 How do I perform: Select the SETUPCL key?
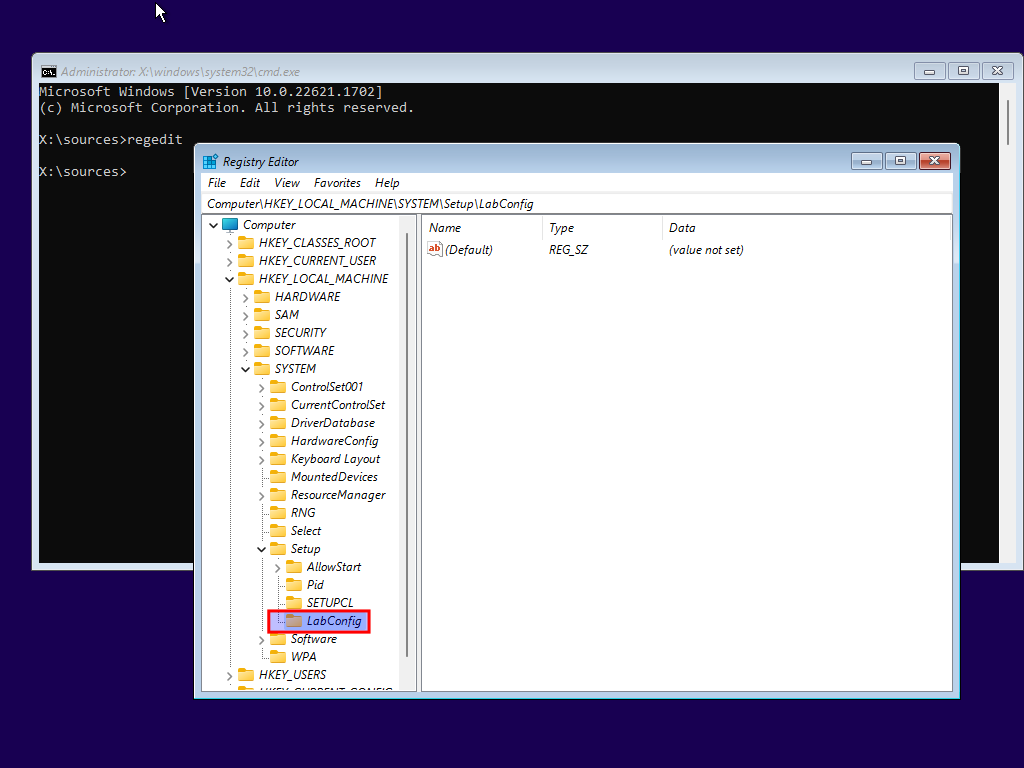[x=330, y=603]
